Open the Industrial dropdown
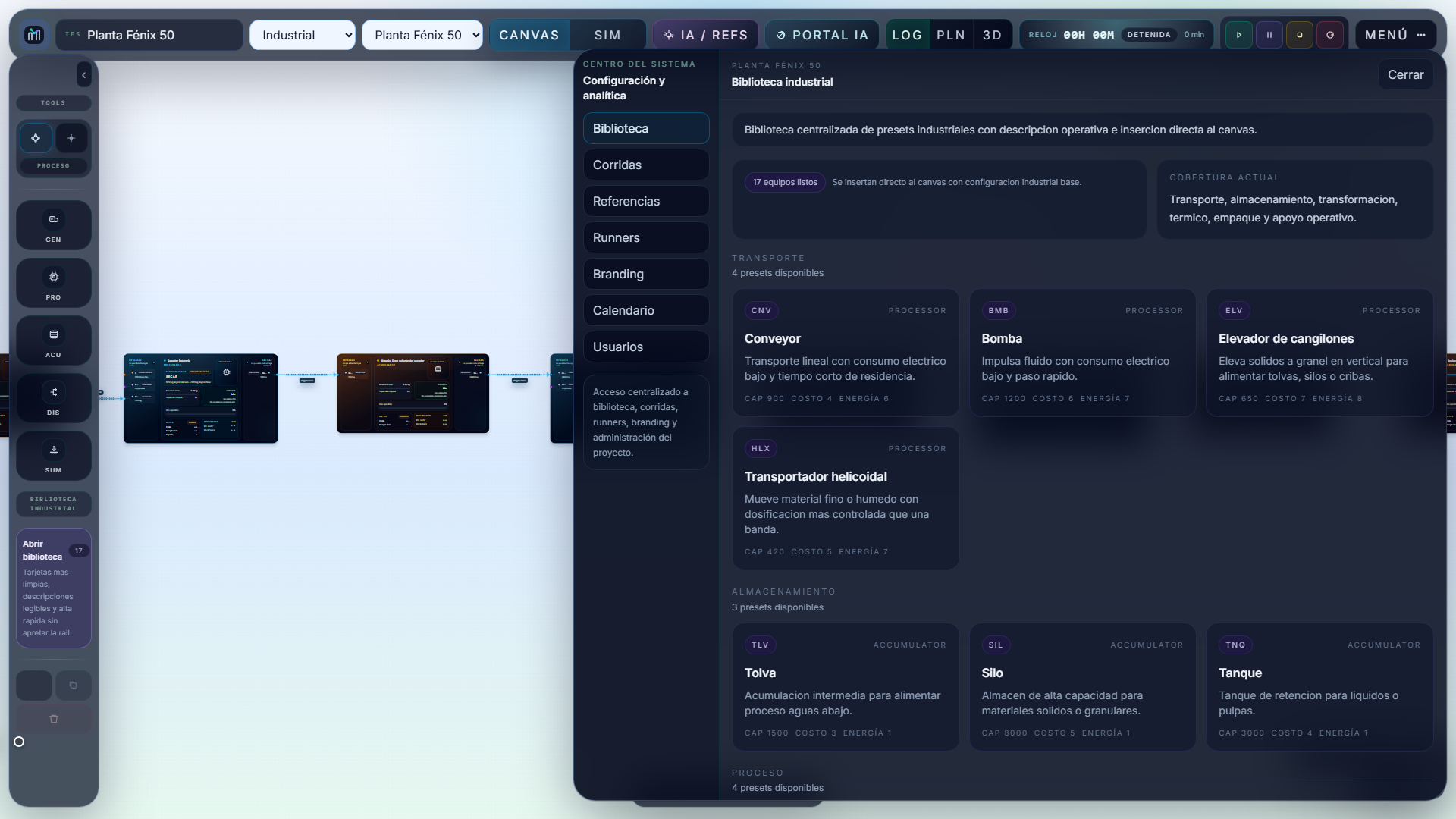Viewport: 1456px width, 819px height. tap(303, 35)
